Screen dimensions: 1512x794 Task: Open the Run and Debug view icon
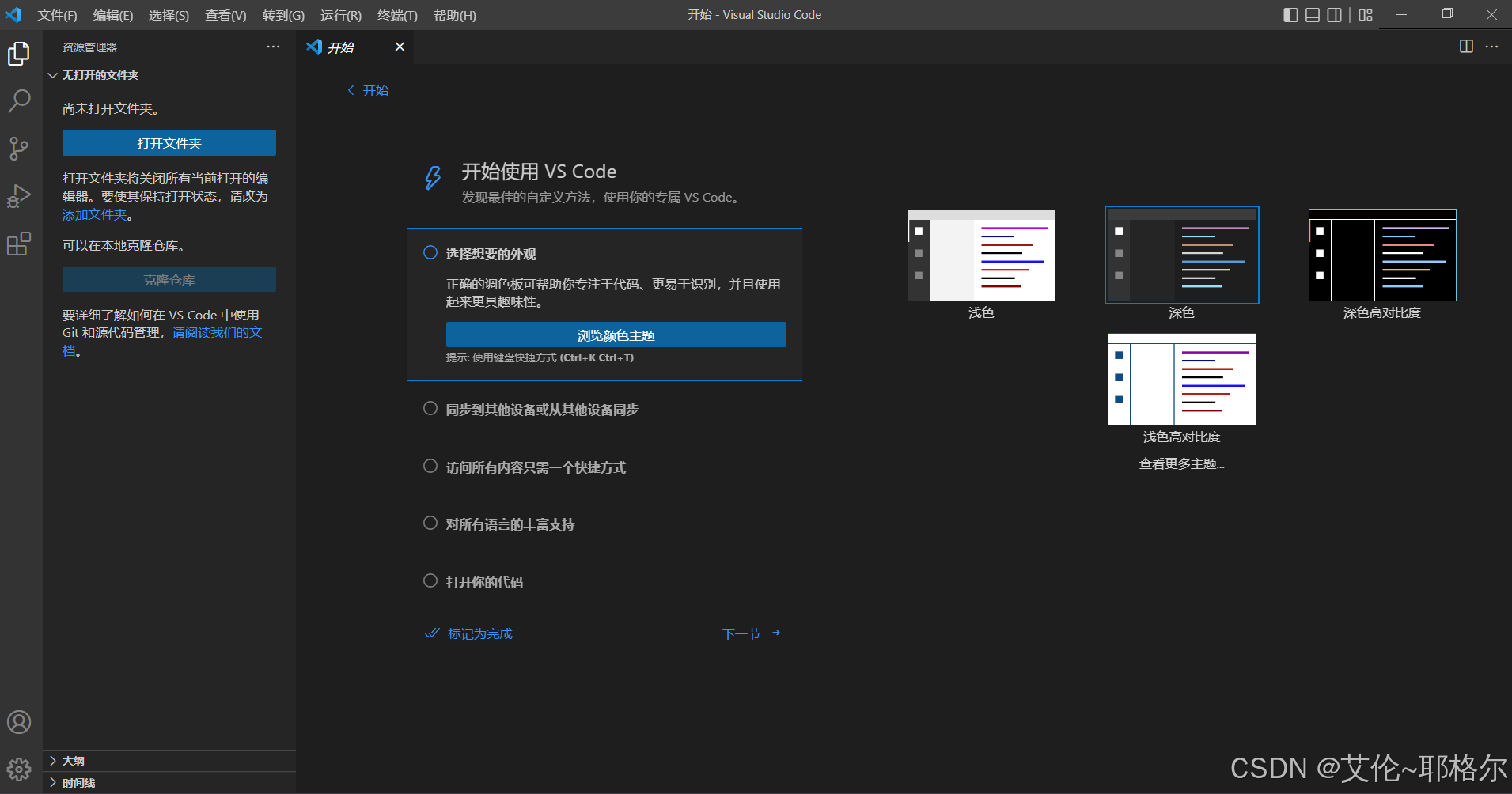coord(19,196)
